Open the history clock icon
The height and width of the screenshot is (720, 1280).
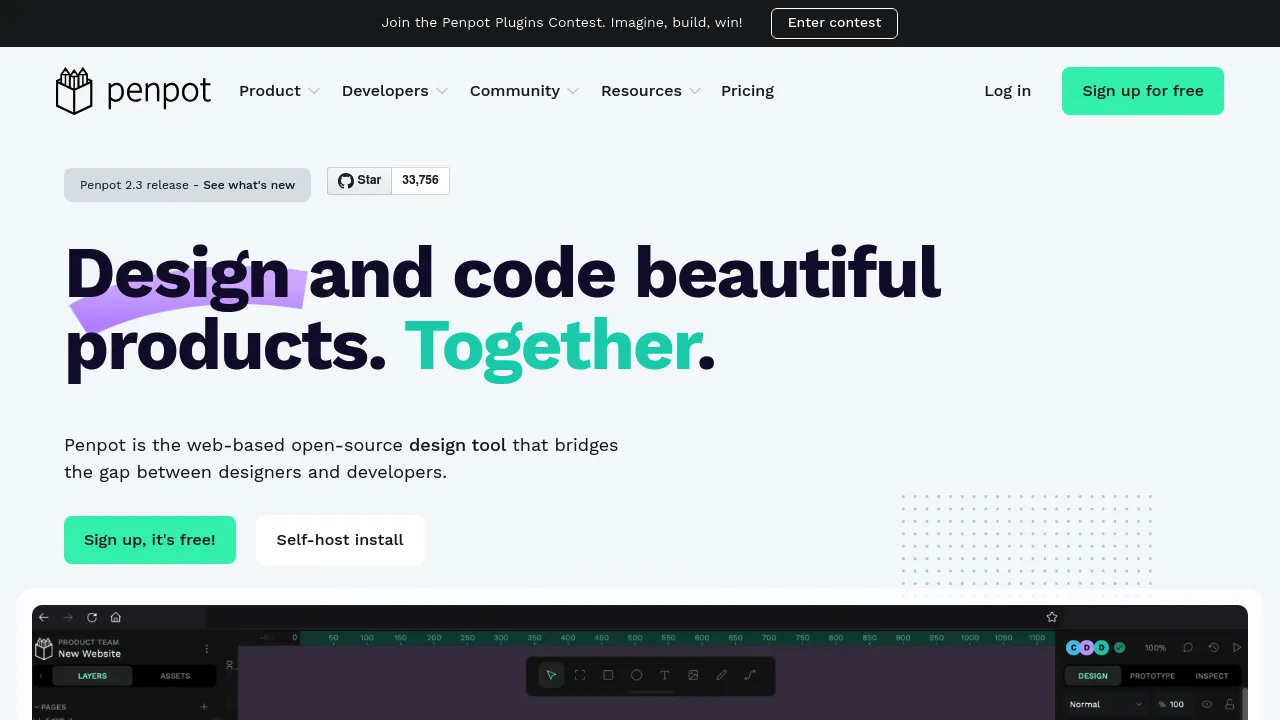pyautogui.click(x=1213, y=648)
